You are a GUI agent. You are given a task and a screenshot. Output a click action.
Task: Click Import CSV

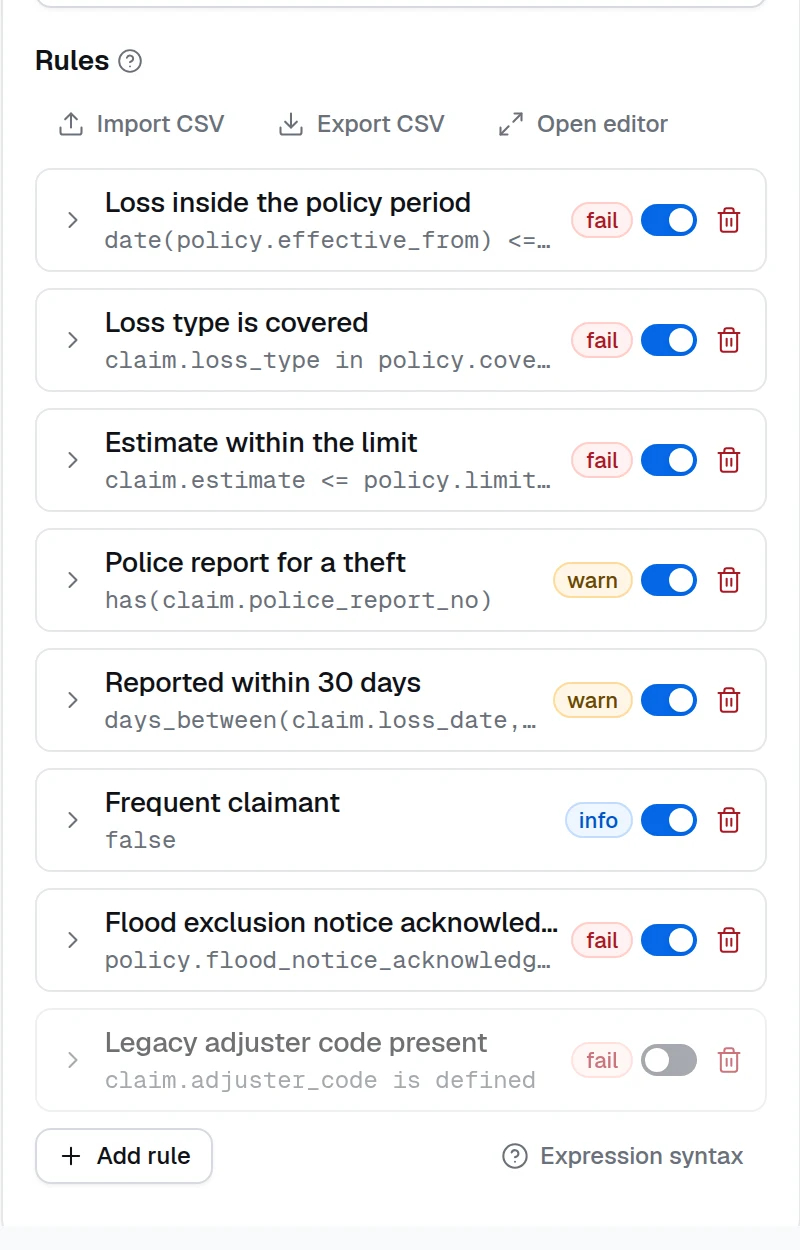[x=141, y=124]
